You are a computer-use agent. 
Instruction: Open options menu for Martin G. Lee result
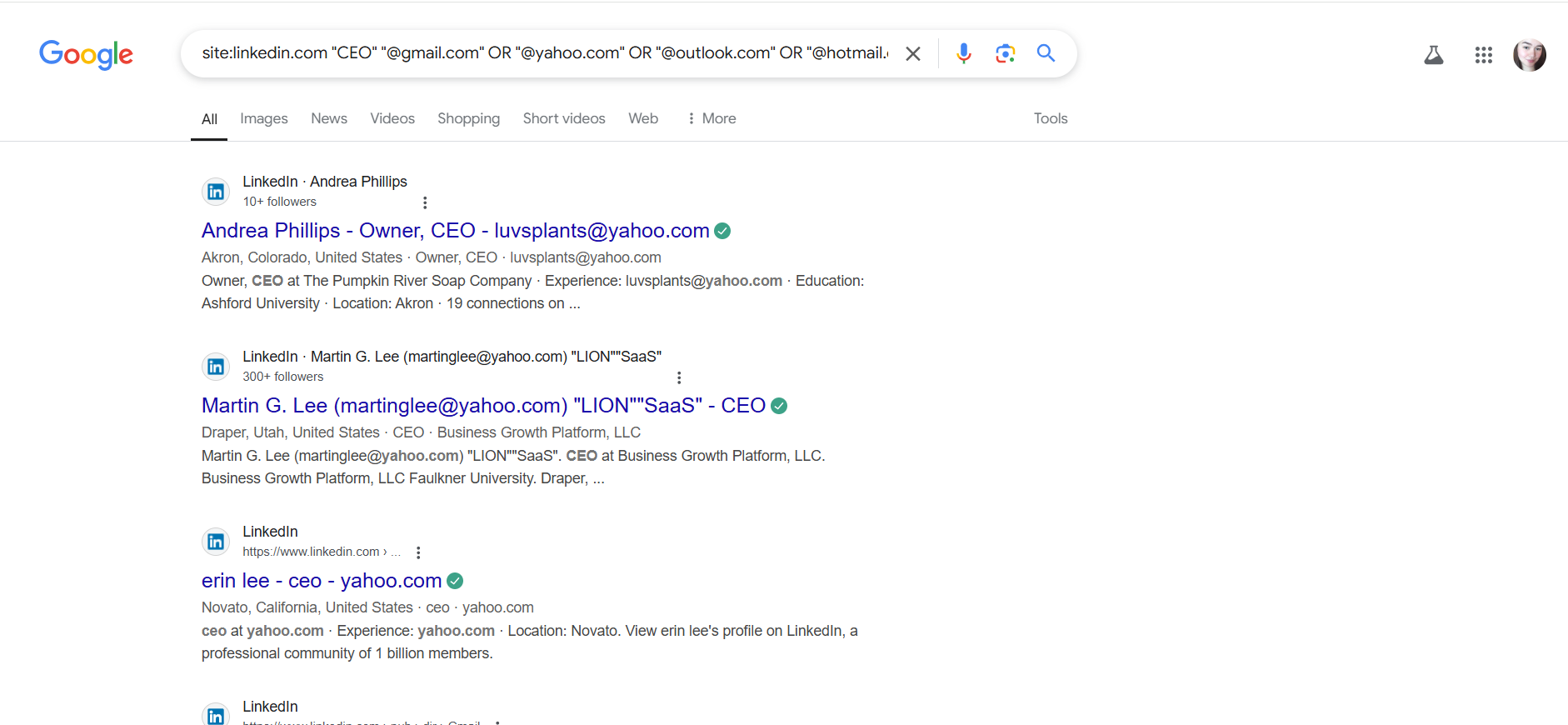679,377
